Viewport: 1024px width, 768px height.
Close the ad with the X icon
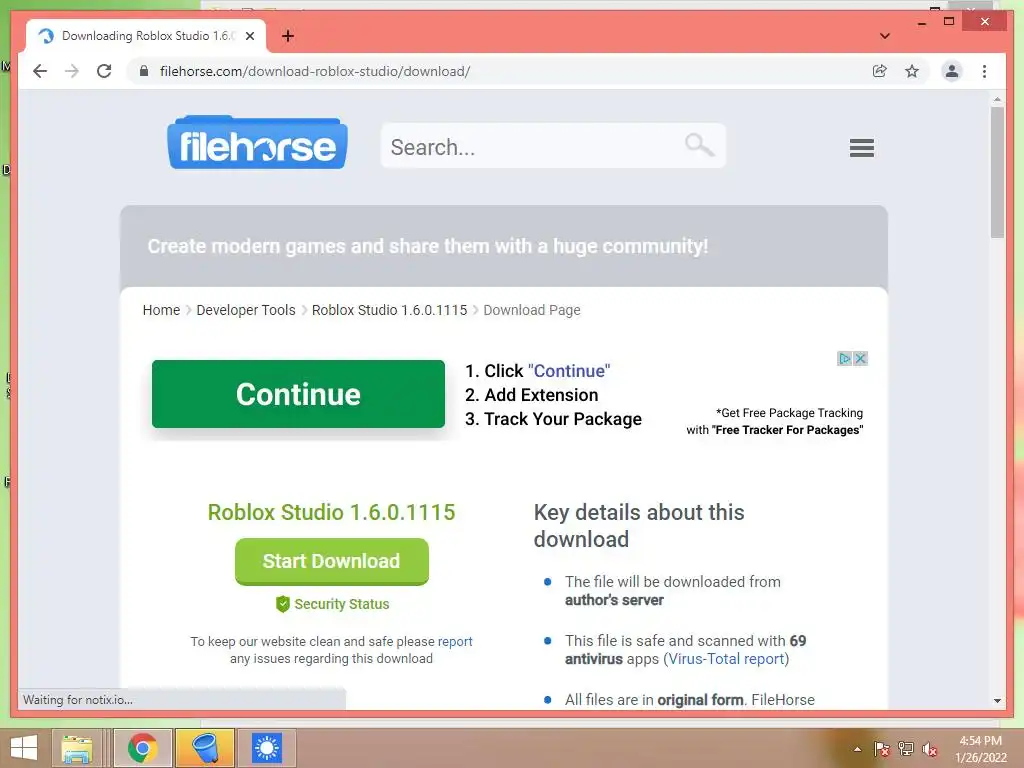[861, 359]
